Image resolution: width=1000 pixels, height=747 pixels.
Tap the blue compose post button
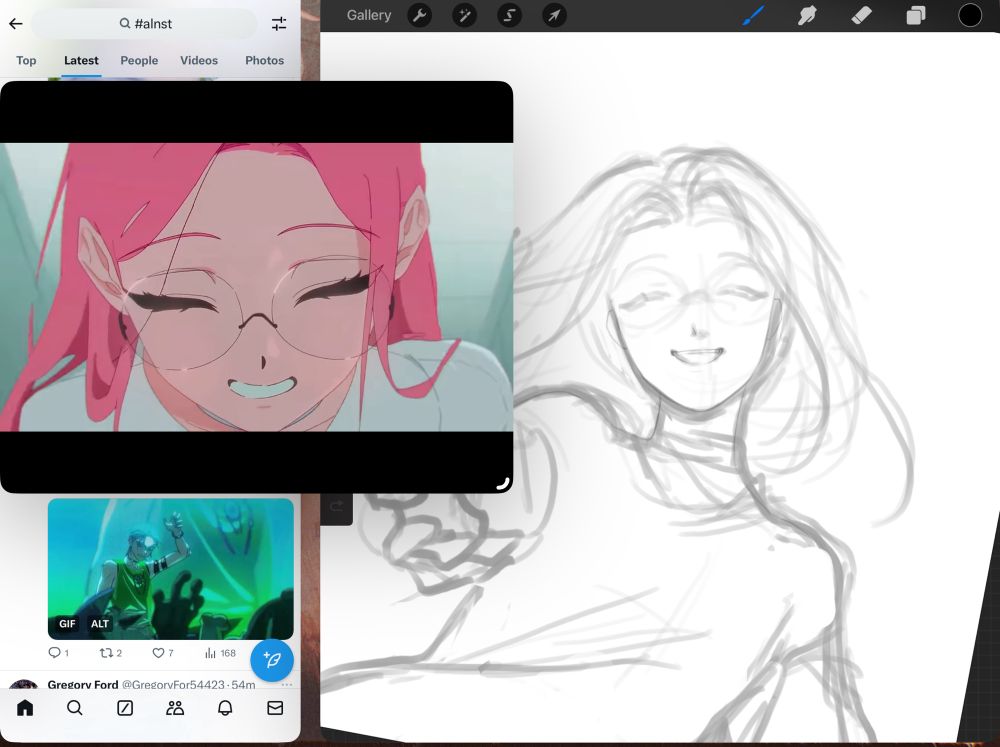272,660
